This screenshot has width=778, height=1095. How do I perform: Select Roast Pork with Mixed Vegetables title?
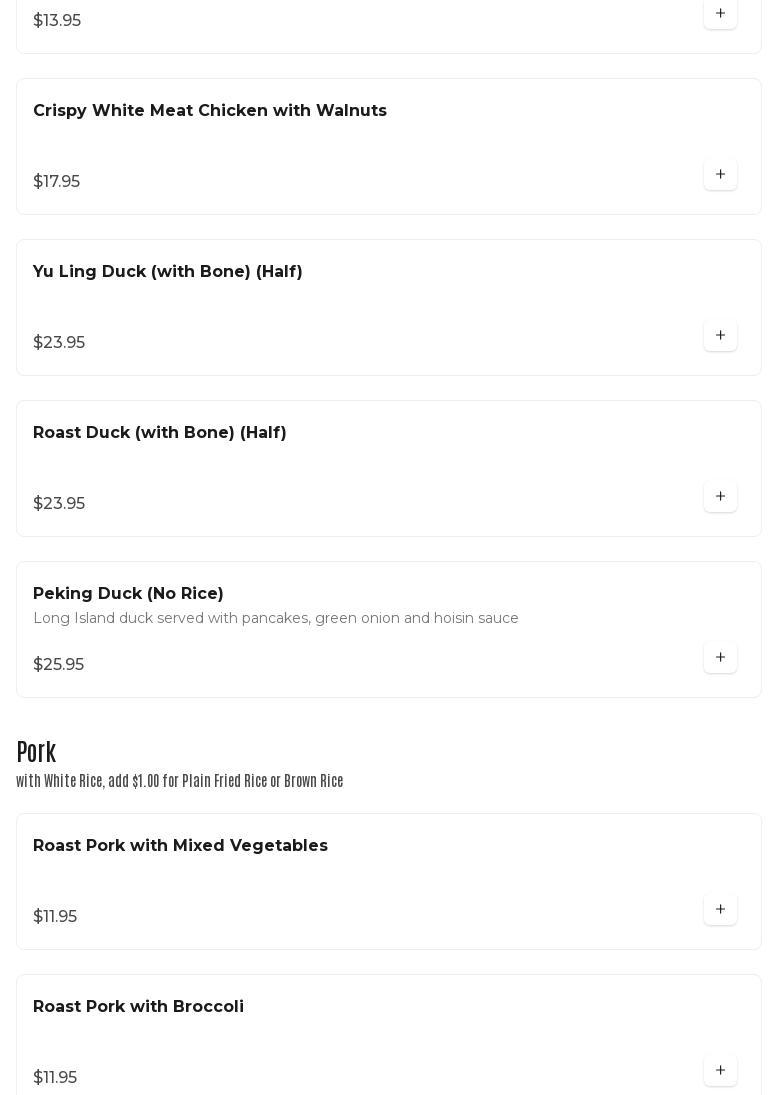pyautogui.click(x=180, y=846)
